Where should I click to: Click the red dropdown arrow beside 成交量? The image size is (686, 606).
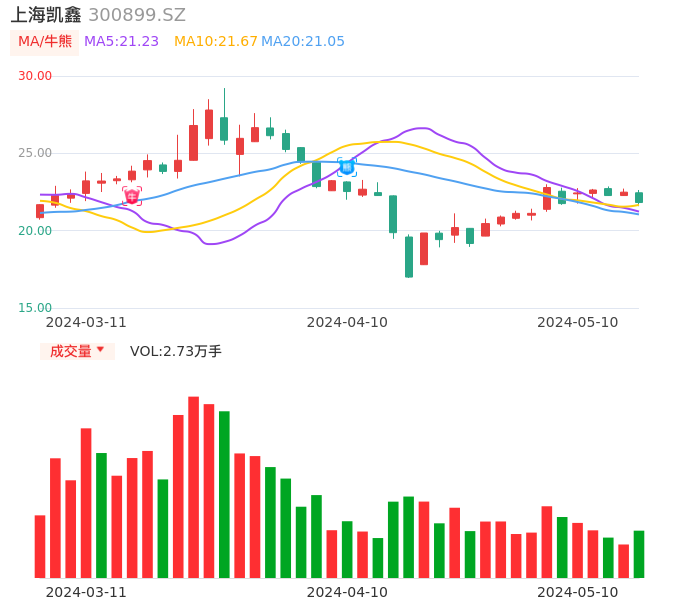(100, 350)
